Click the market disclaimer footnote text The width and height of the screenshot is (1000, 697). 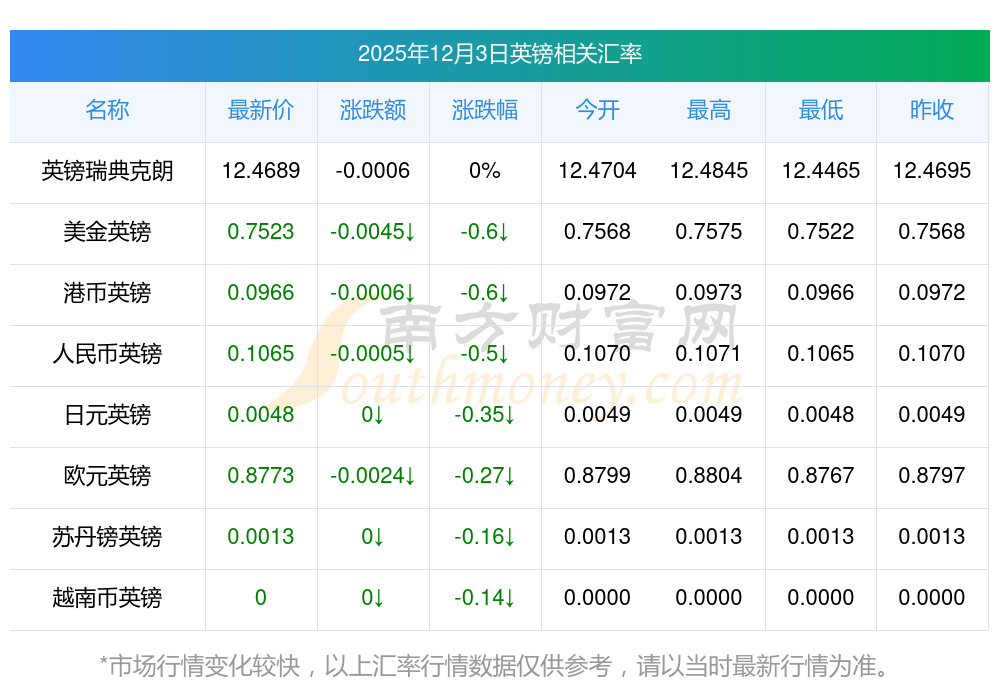[494, 665]
